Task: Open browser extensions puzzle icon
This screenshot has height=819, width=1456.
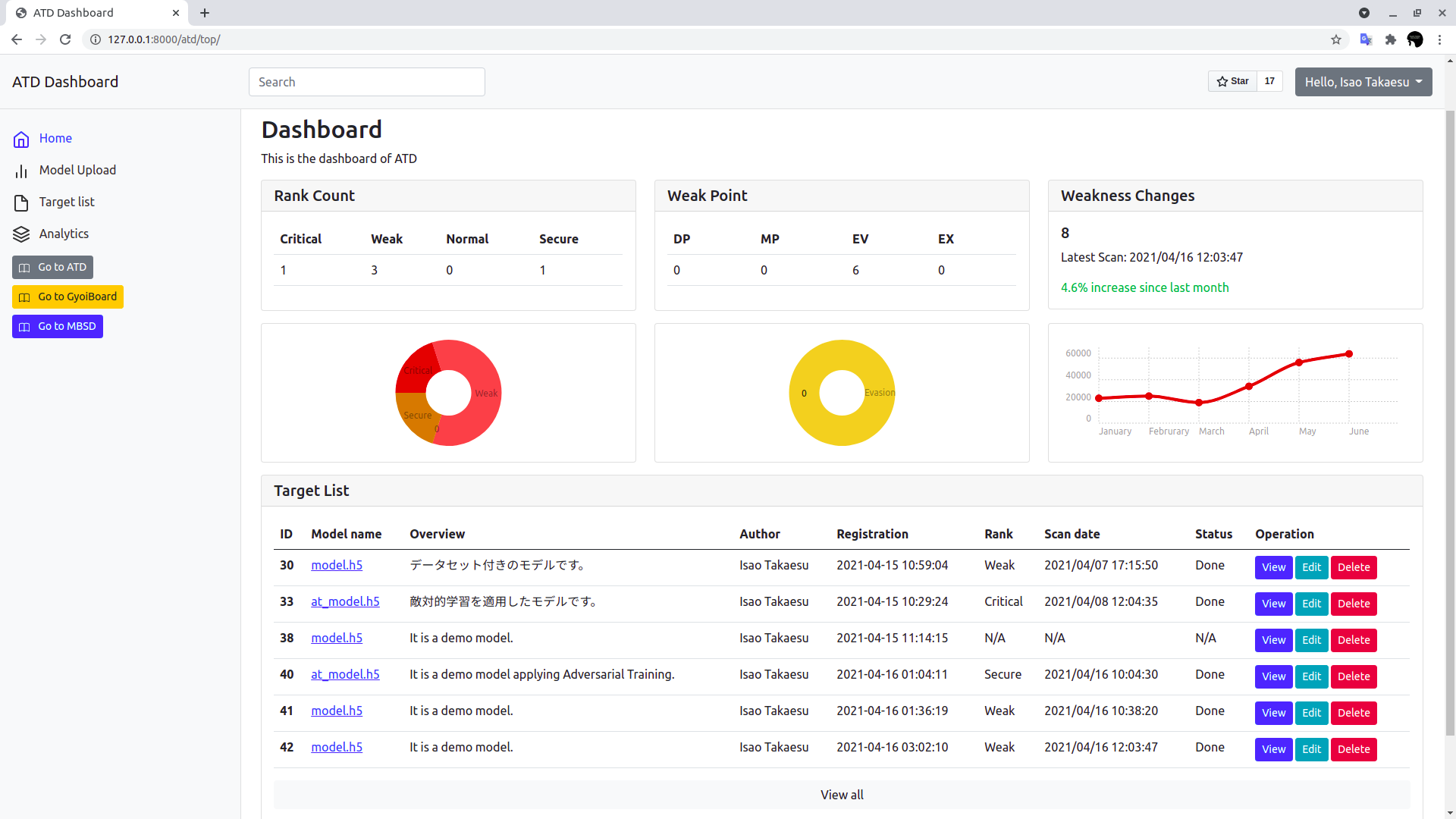Action: pyautogui.click(x=1390, y=39)
